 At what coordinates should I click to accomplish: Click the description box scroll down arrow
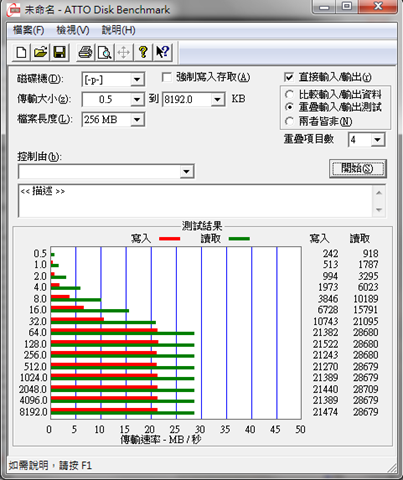pyautogui.click(x=379, y=210)
